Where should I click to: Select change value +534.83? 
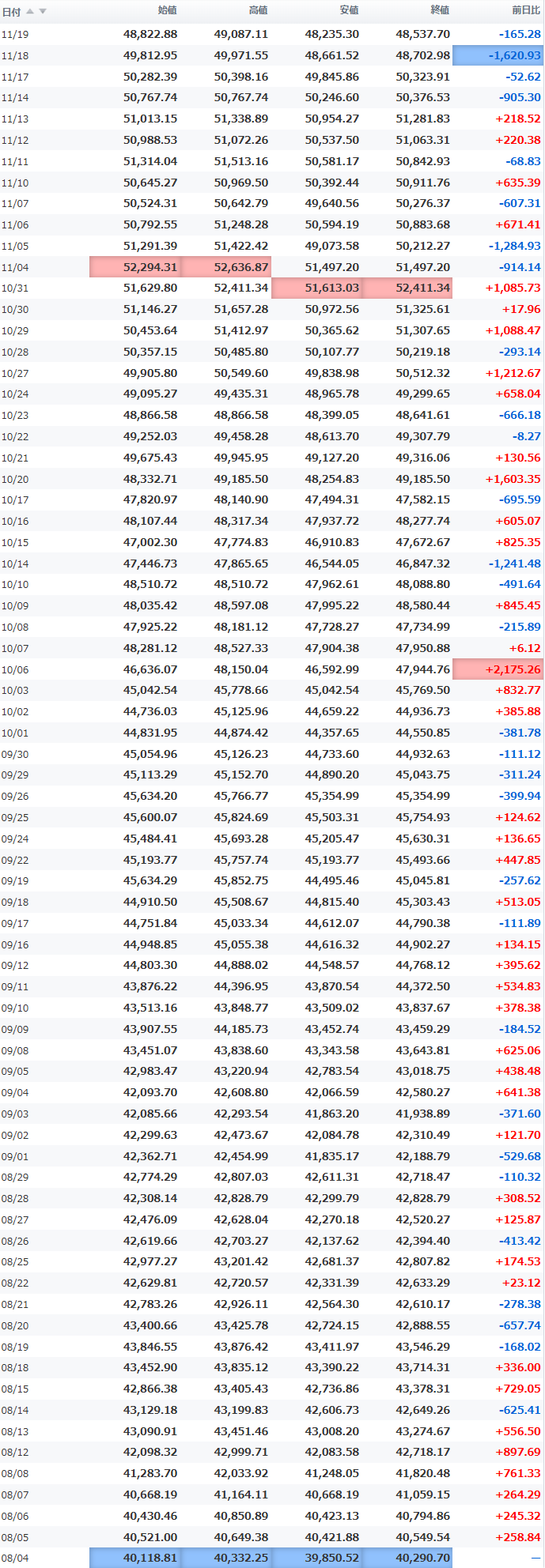[518, 986]
